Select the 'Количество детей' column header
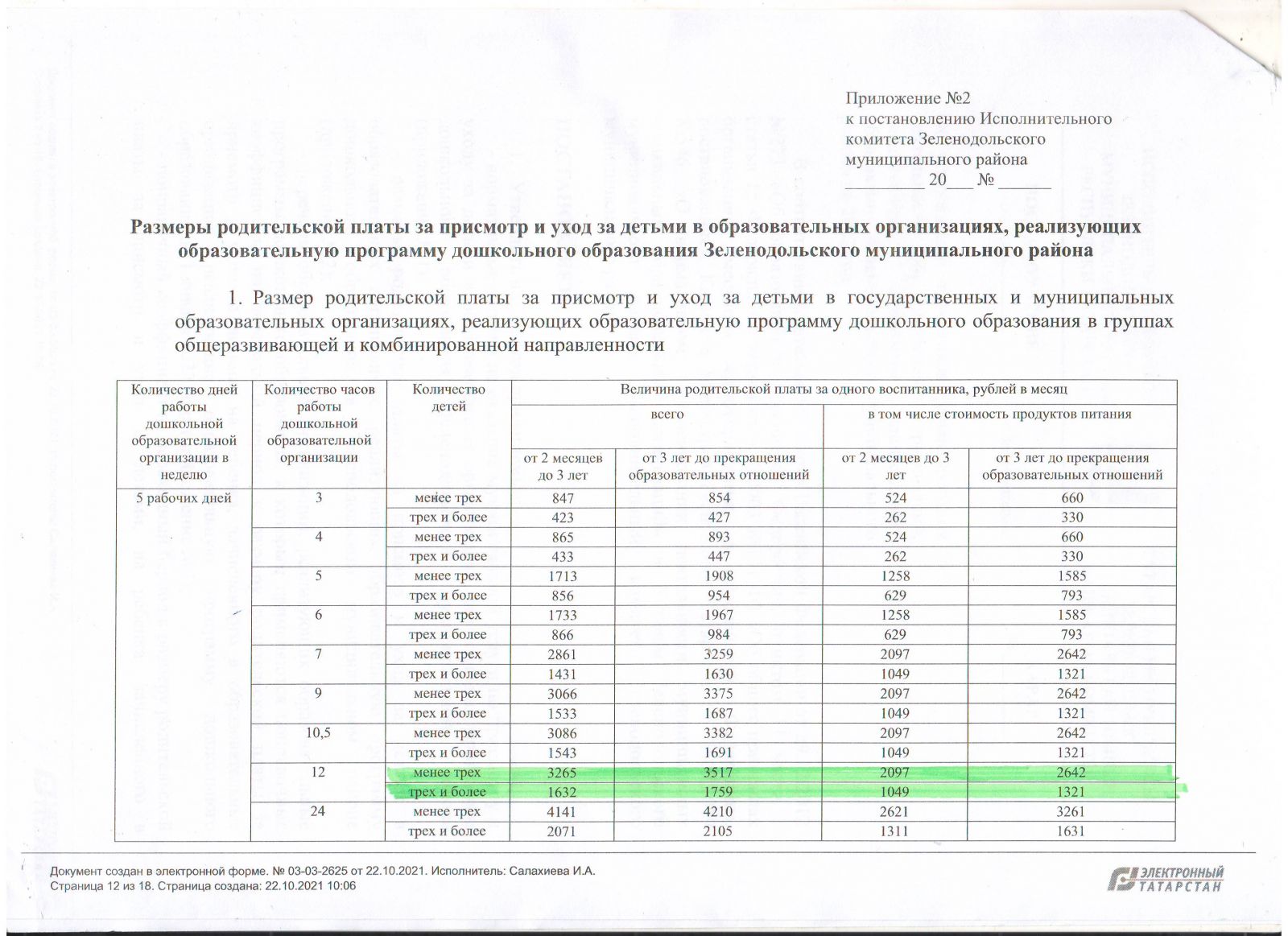This screenshot has width=1288, height=936. coord(448,398)
